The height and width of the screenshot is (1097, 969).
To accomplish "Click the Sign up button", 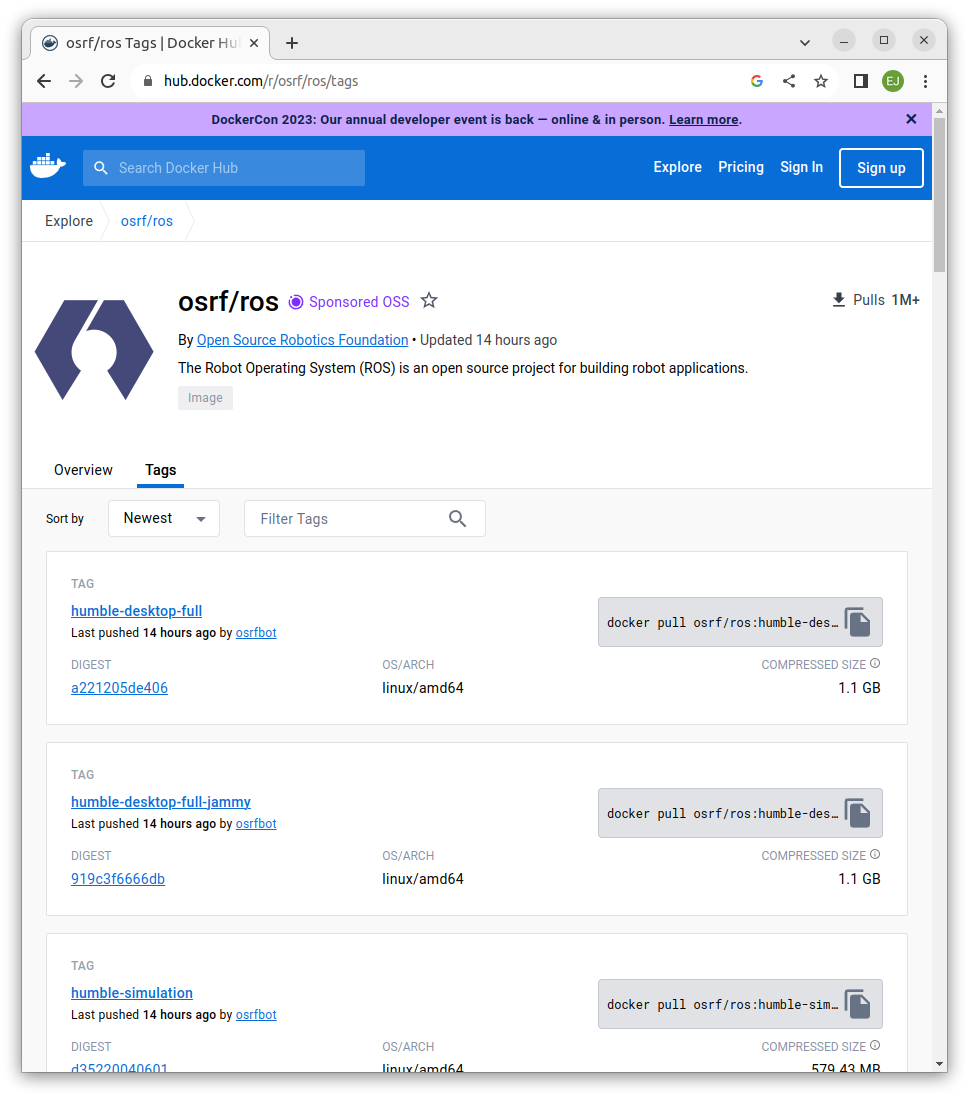I will [881, 168].
